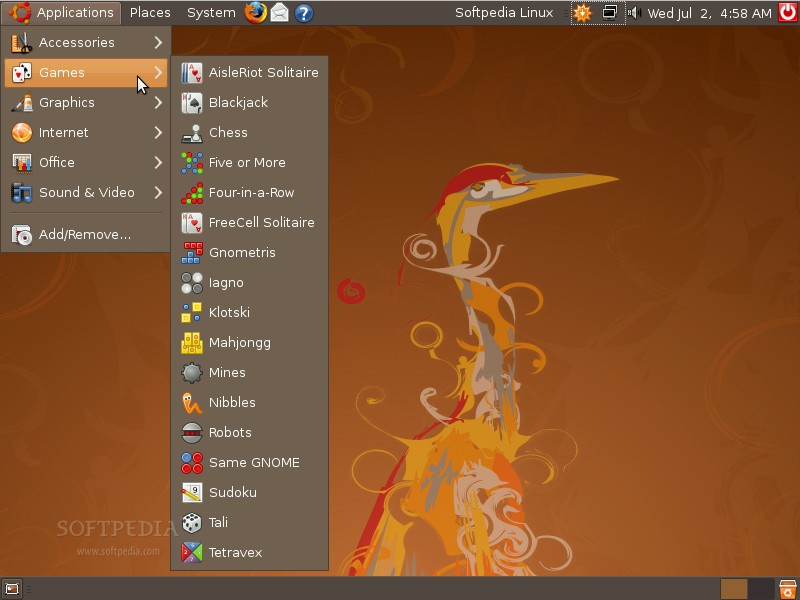
Task: Open the Places menu
Action: (149, 13)
